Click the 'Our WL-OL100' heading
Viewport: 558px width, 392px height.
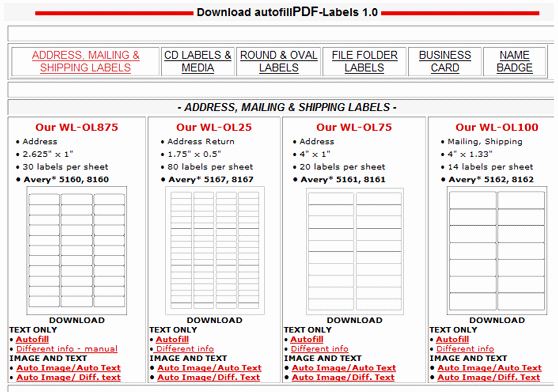(x=497, y=127)
